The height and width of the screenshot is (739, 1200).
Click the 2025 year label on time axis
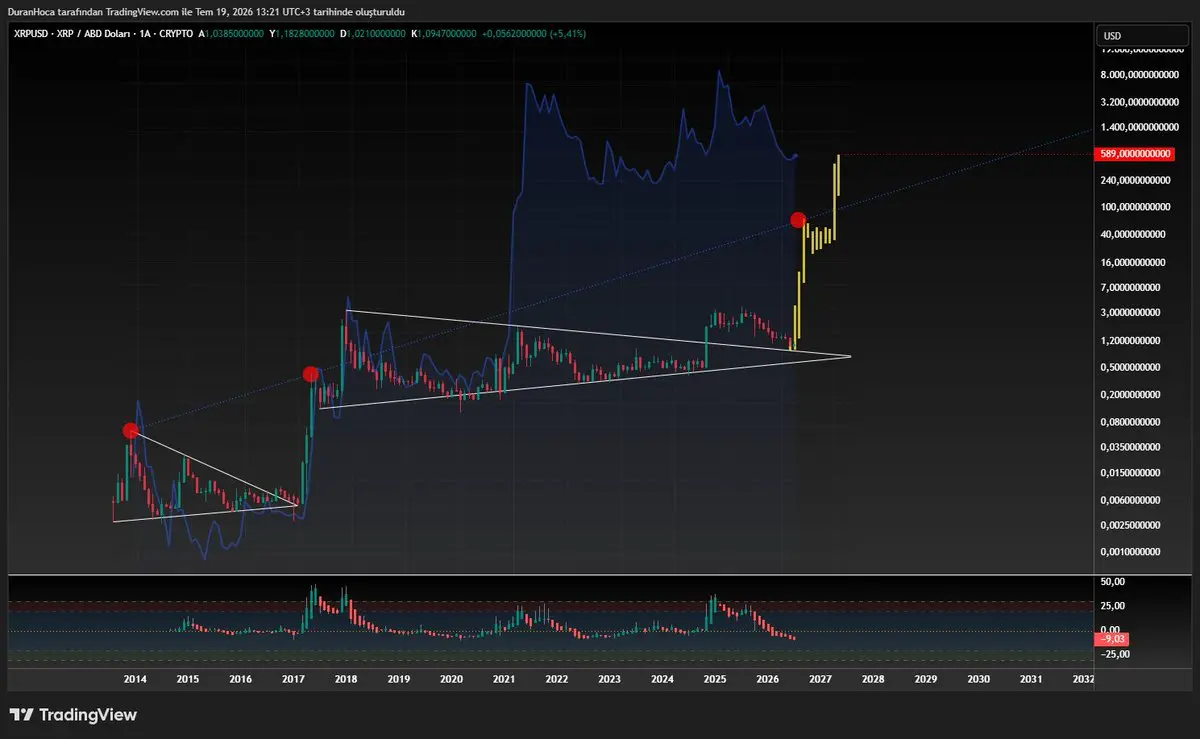coord(715,679)
